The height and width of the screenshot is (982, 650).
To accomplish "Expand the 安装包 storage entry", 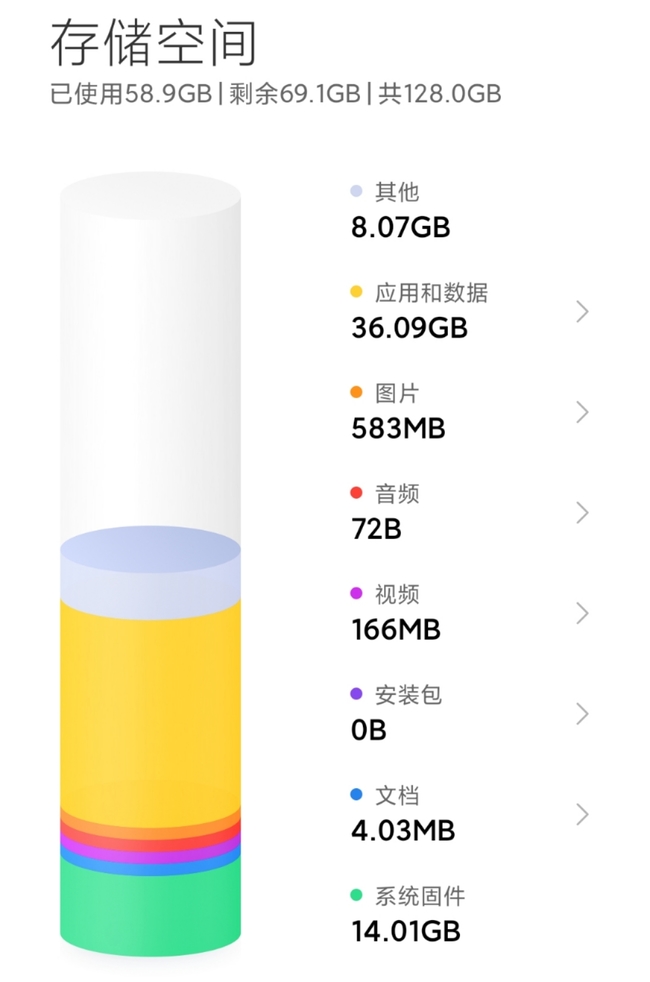I will 583,713.
